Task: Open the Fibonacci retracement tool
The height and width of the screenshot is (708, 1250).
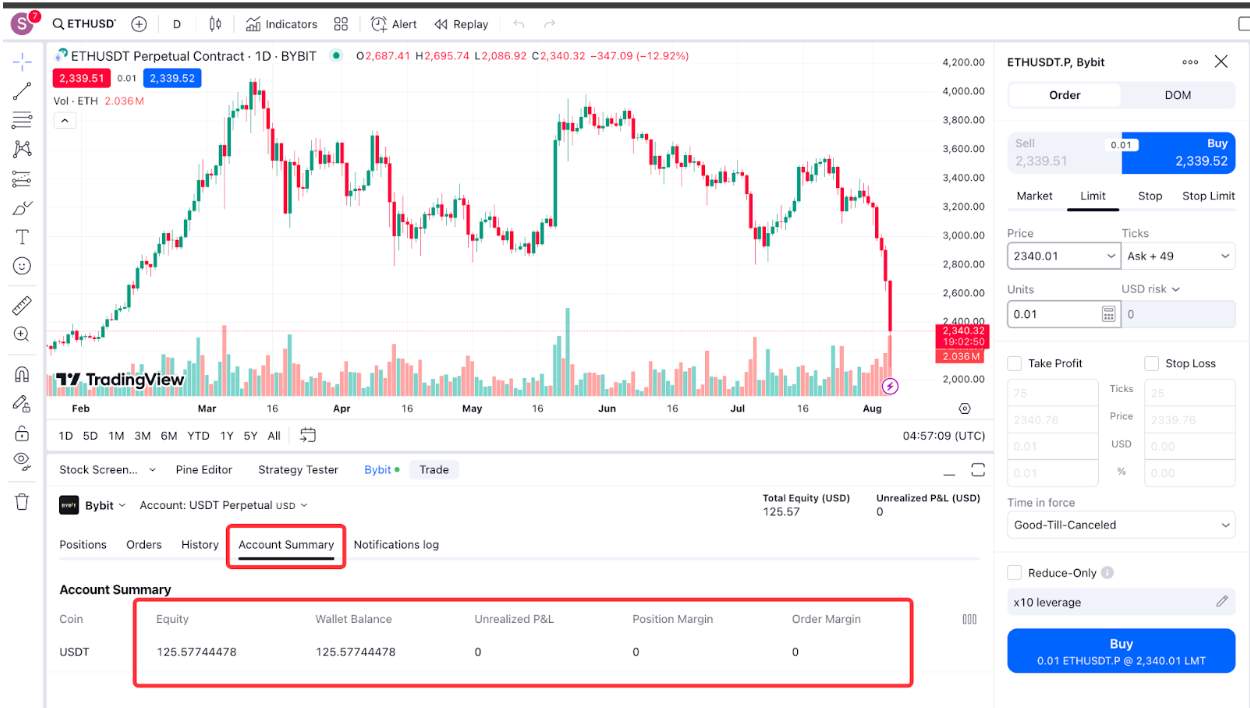Action: coord(21,121)
